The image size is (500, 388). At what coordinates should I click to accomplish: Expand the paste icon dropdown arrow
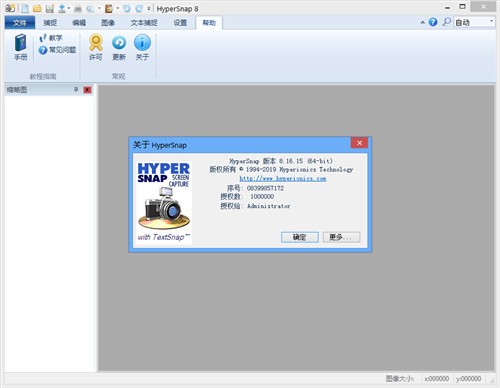click(117, 8)
